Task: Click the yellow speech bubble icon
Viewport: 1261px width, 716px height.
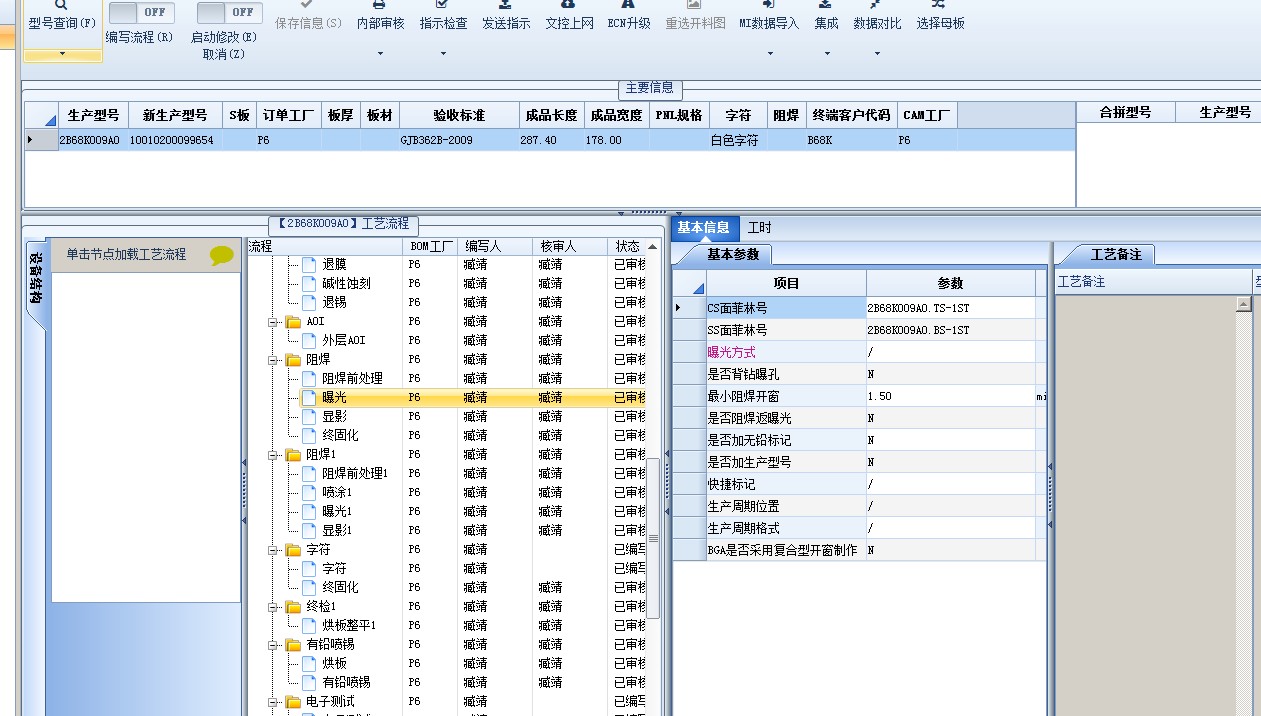Action: [x=222, y=256]
